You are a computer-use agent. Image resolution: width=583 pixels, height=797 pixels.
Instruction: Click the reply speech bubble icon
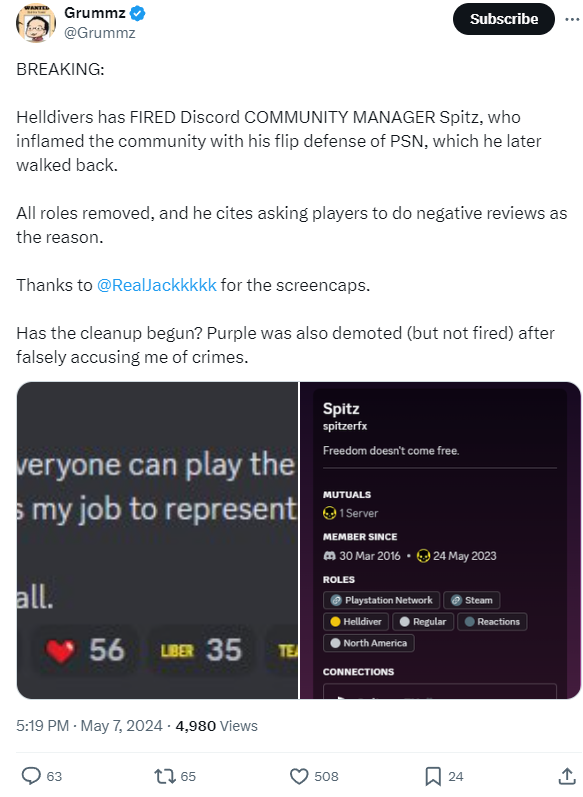pos(32,776)
